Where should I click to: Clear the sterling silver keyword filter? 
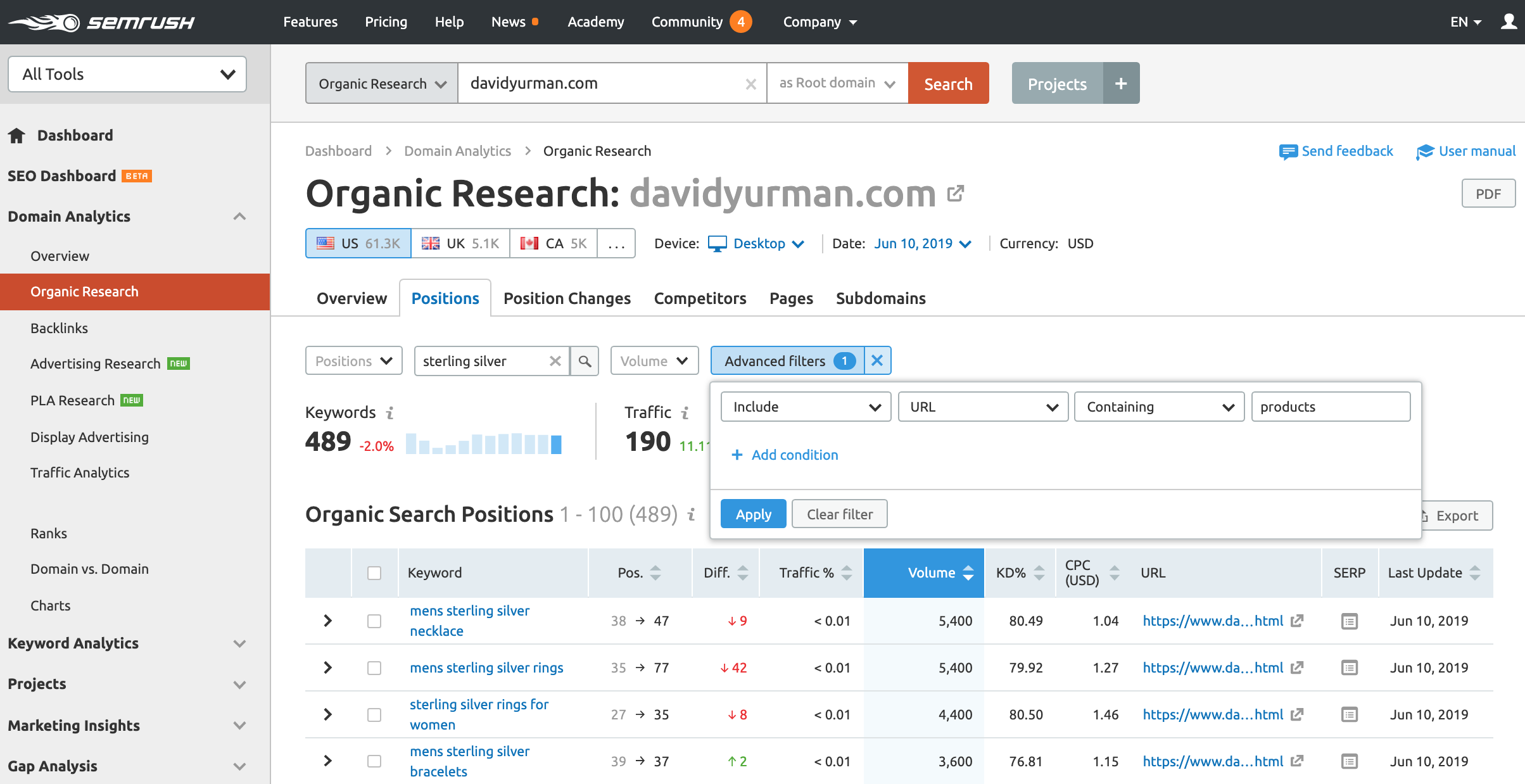click(555, 361)
